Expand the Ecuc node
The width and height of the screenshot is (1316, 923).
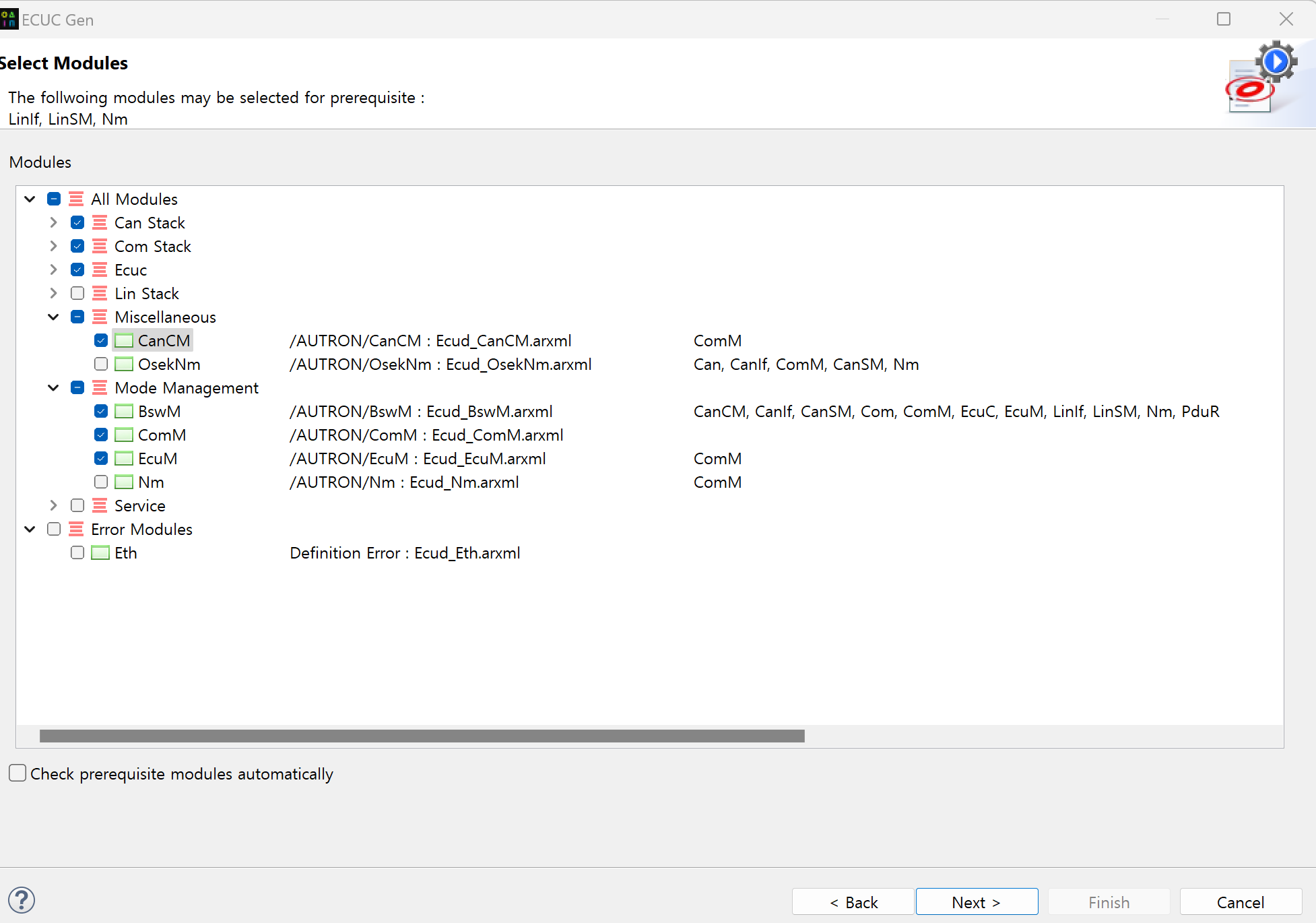point(53,269)
